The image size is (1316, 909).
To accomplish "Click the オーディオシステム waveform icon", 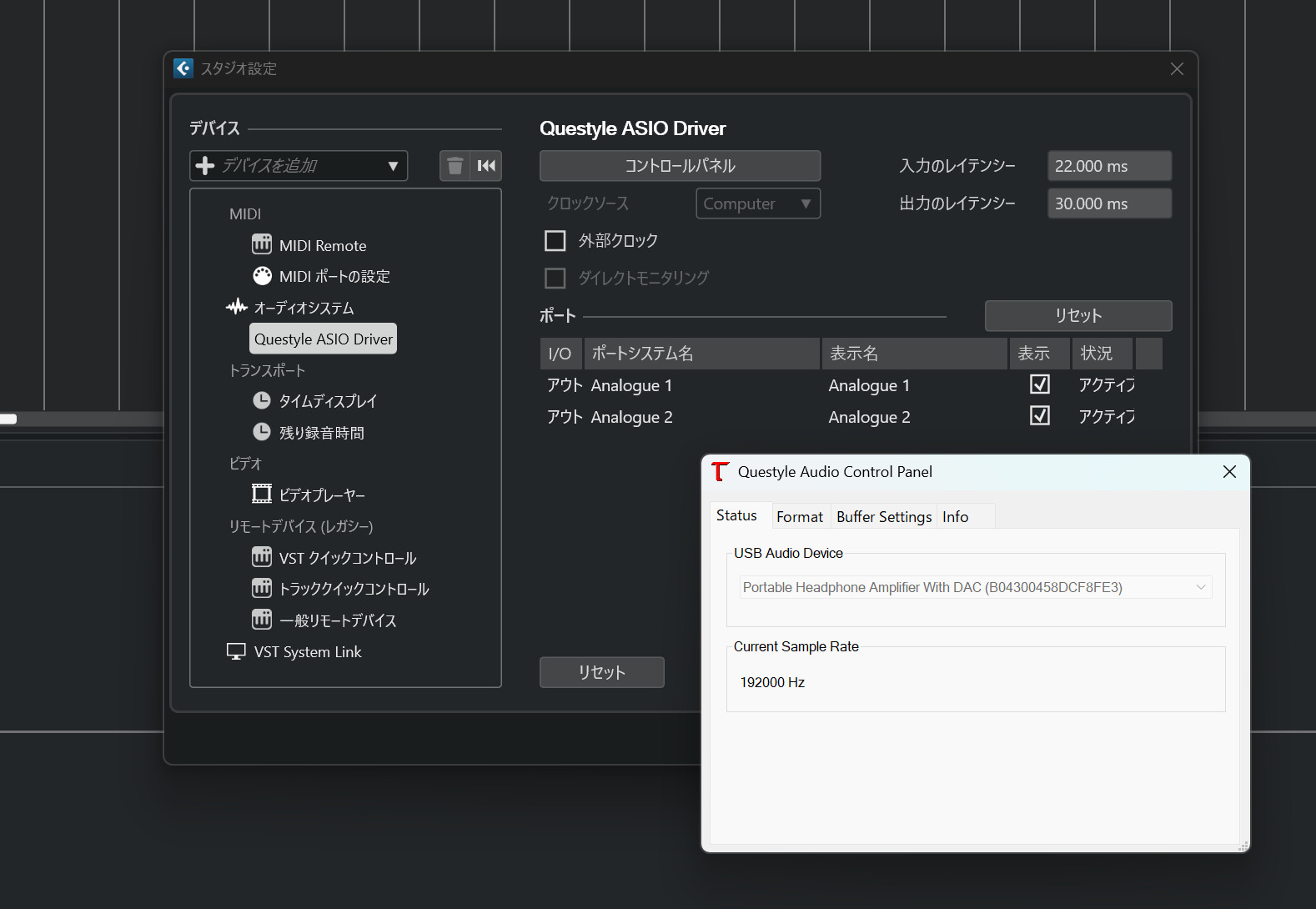I will (237, 307).
